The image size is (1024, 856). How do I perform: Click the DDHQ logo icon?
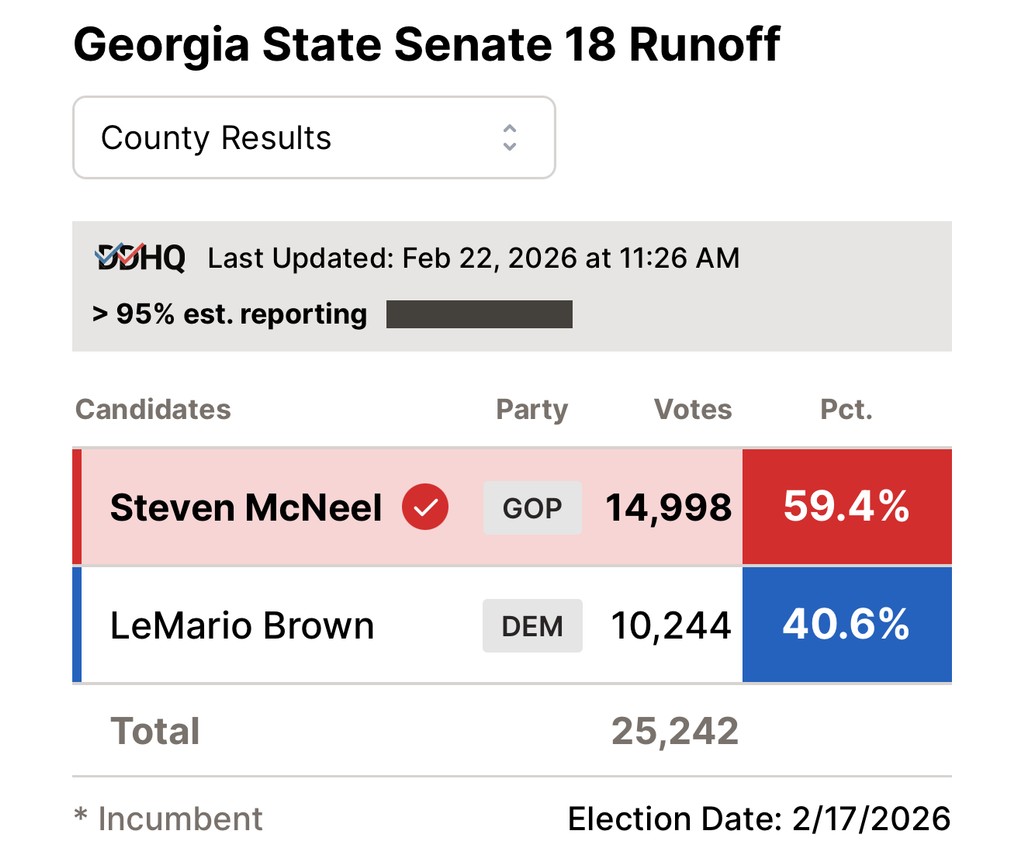140,259
